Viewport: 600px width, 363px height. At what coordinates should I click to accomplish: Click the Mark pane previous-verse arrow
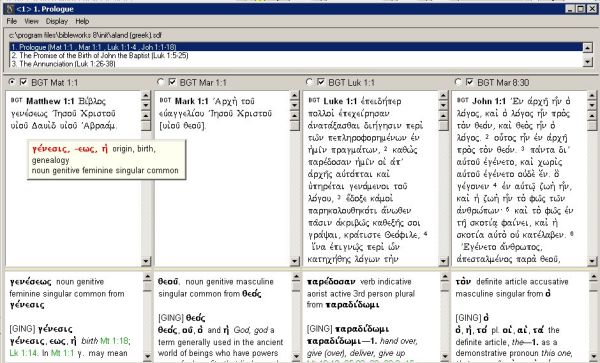pos(294,95)
